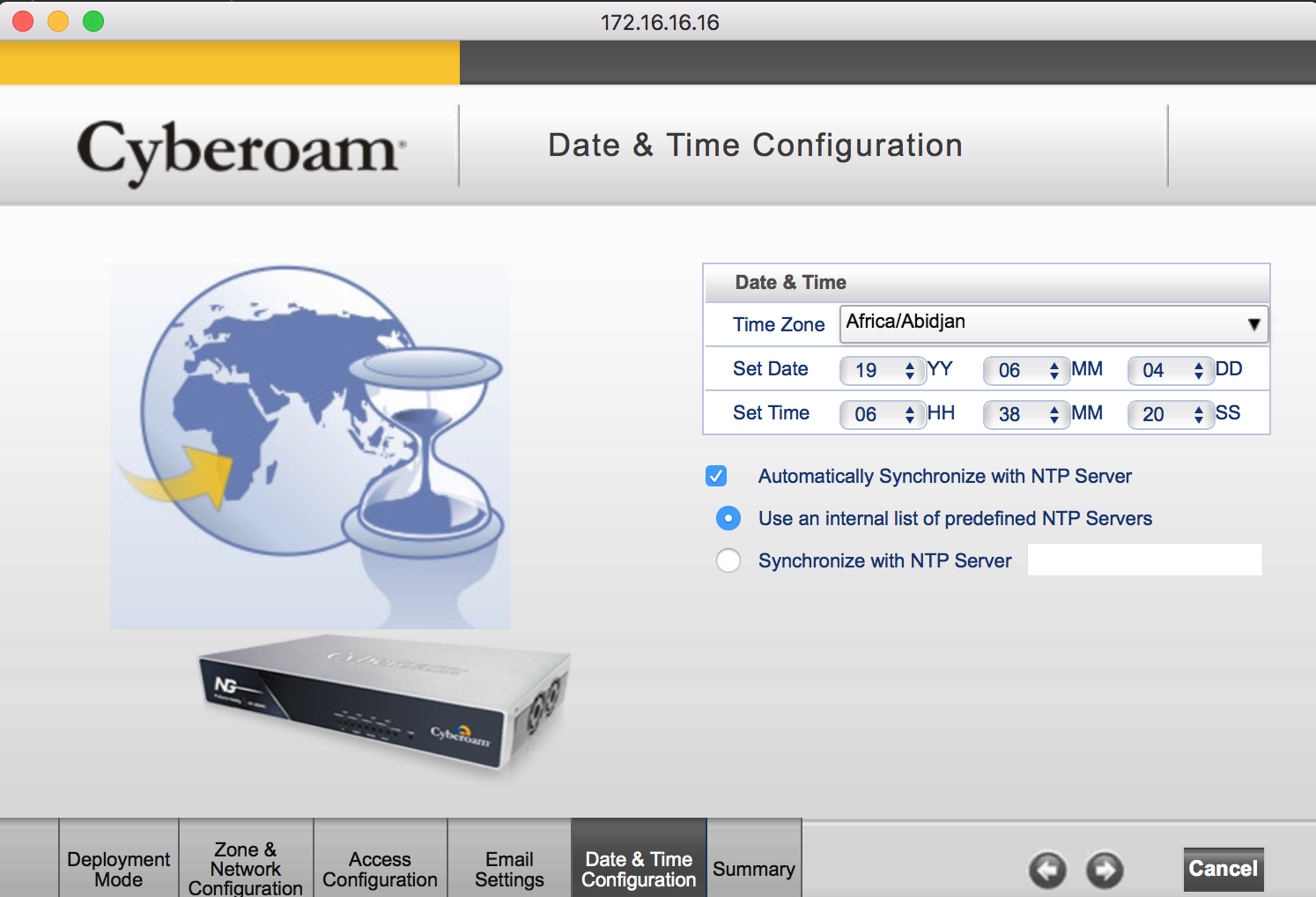Click the Time Zone label
The height and width of the screenshot is (897, 1316).
click(779, 324)
